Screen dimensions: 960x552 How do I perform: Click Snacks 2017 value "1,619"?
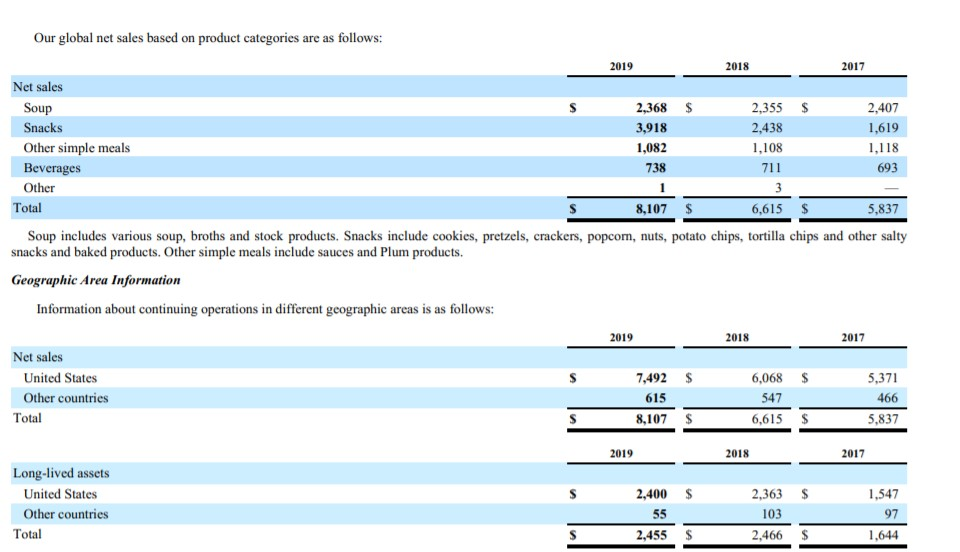click(883, 128)
